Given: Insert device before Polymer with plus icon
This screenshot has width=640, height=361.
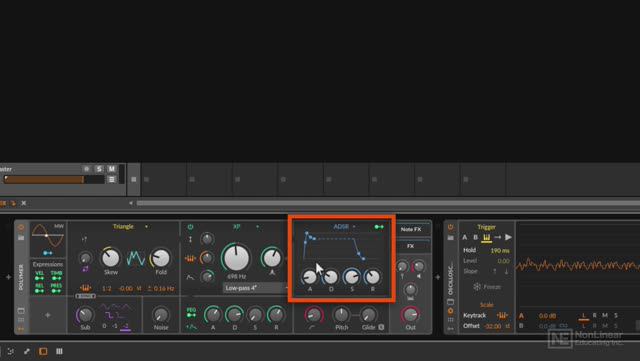Looking at the screenshot, I should point(8,277).
